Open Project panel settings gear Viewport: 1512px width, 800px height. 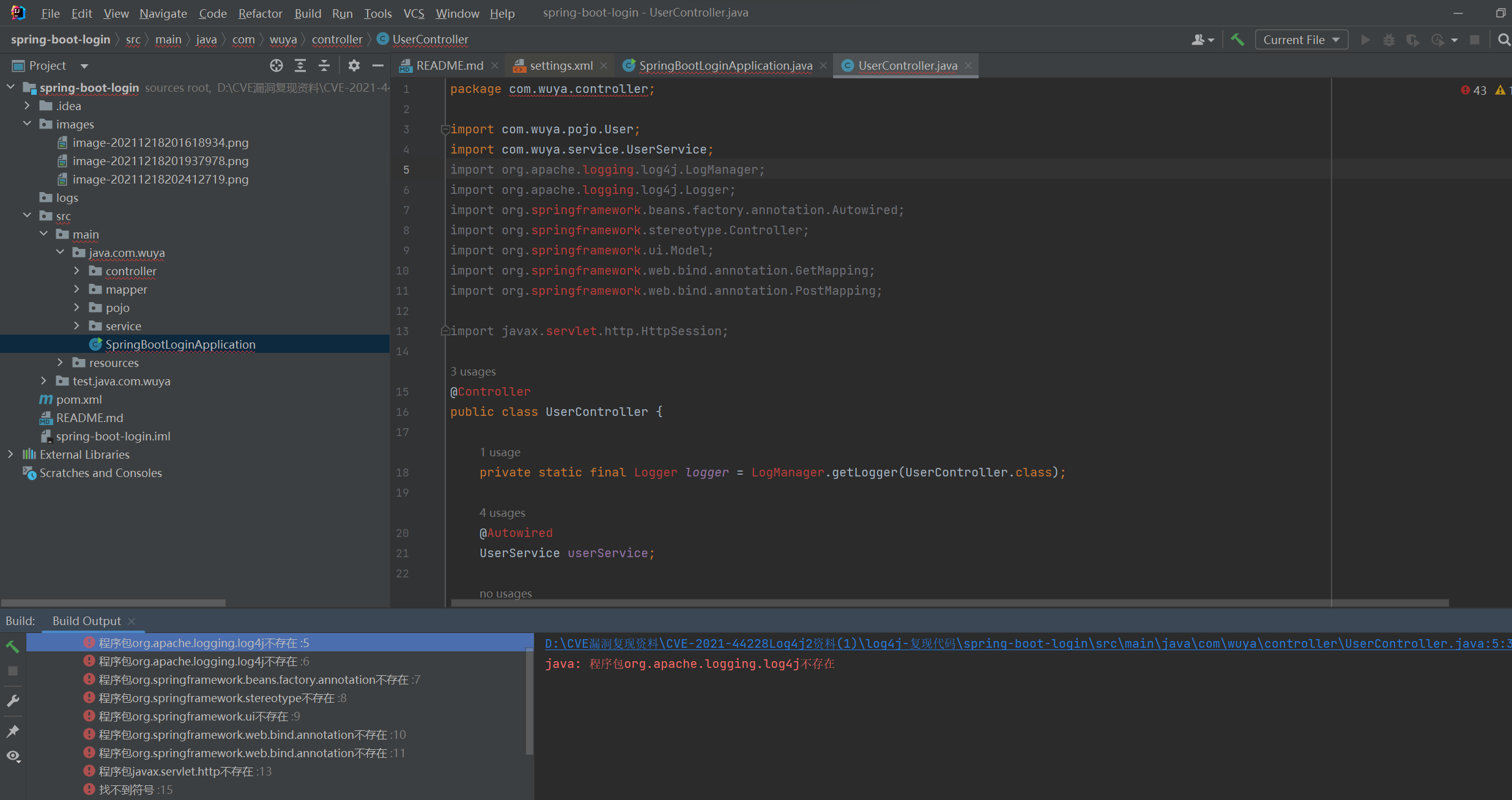click(354, 65)
